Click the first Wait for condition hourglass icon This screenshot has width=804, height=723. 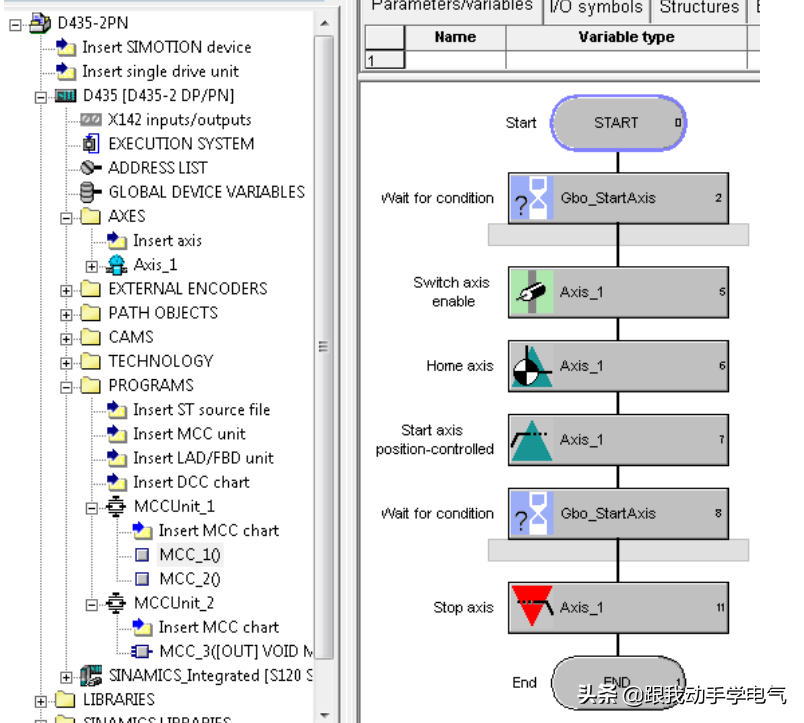click(x=532, y=198)
